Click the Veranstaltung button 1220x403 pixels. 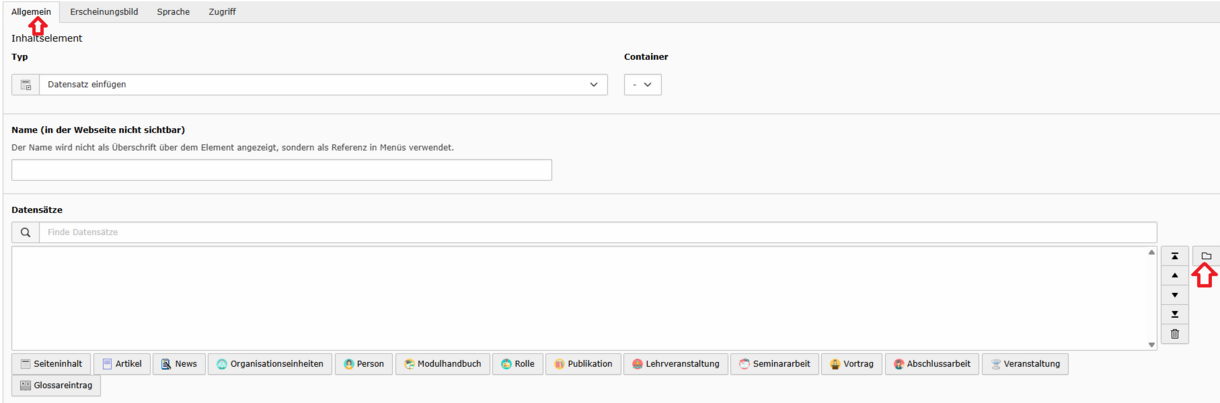pyautogui.click(x=1025, y=364)
